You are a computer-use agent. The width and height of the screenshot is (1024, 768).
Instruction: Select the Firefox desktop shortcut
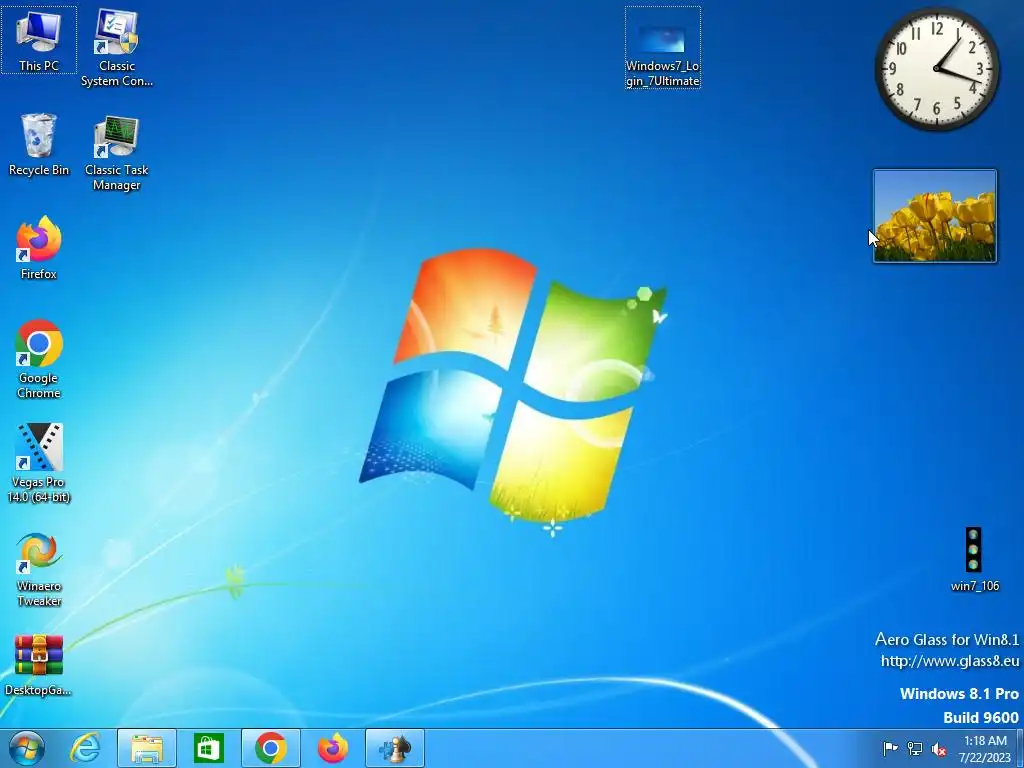coord(39,248)
